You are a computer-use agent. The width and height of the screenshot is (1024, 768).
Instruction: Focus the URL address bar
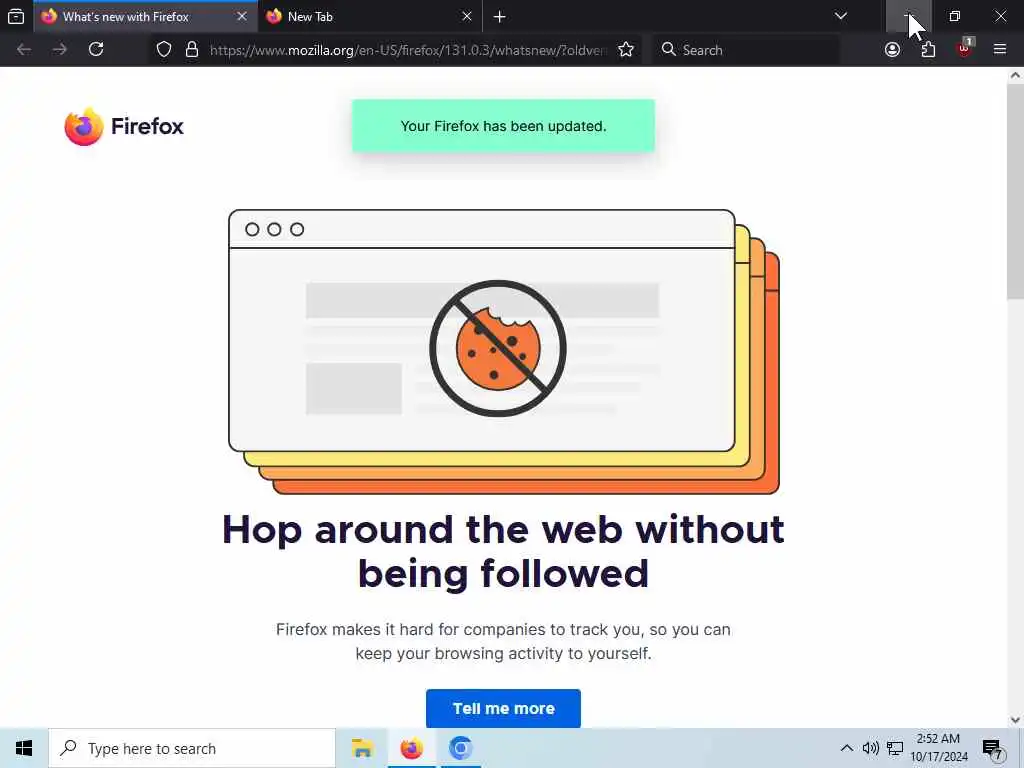pos(408,50)
